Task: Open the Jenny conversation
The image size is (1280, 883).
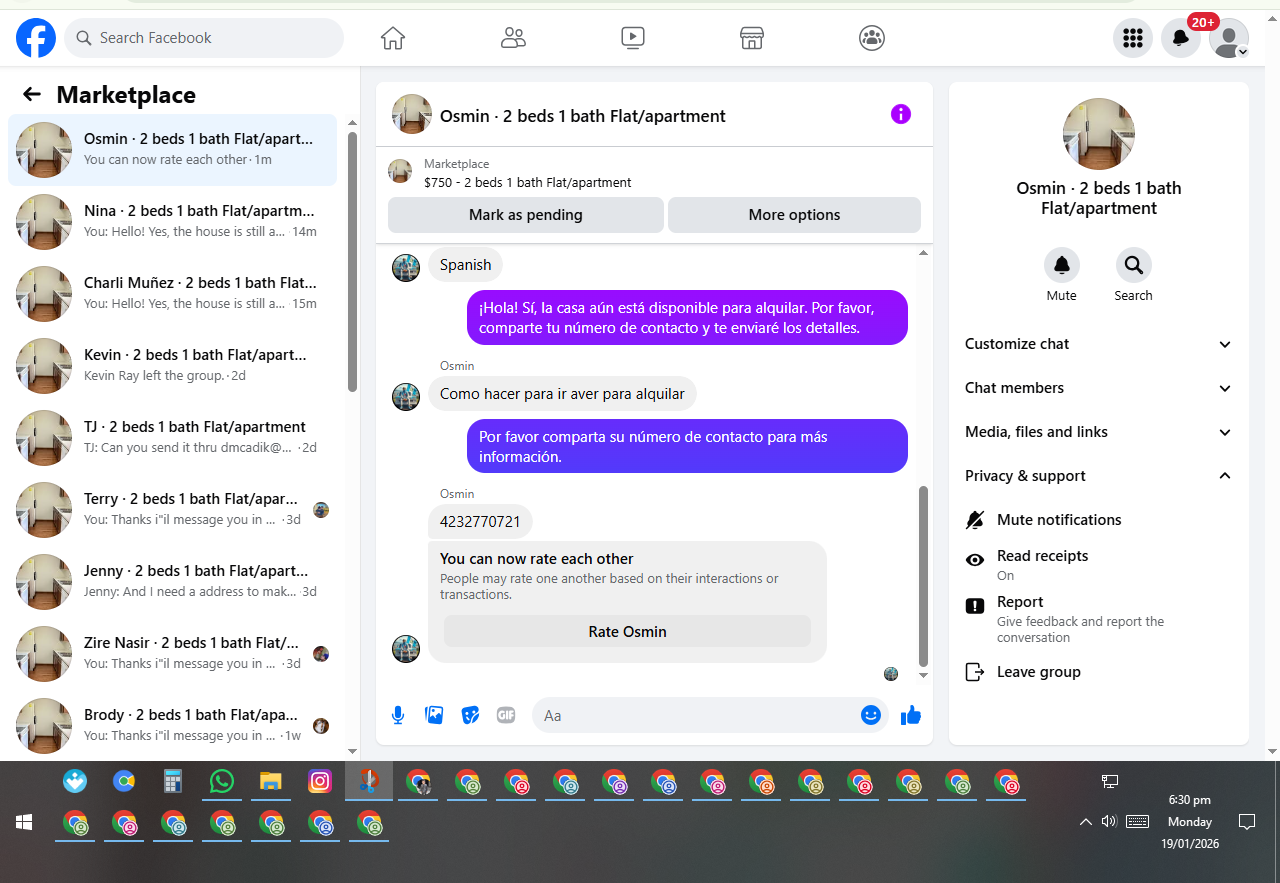Action: point(172,582)
